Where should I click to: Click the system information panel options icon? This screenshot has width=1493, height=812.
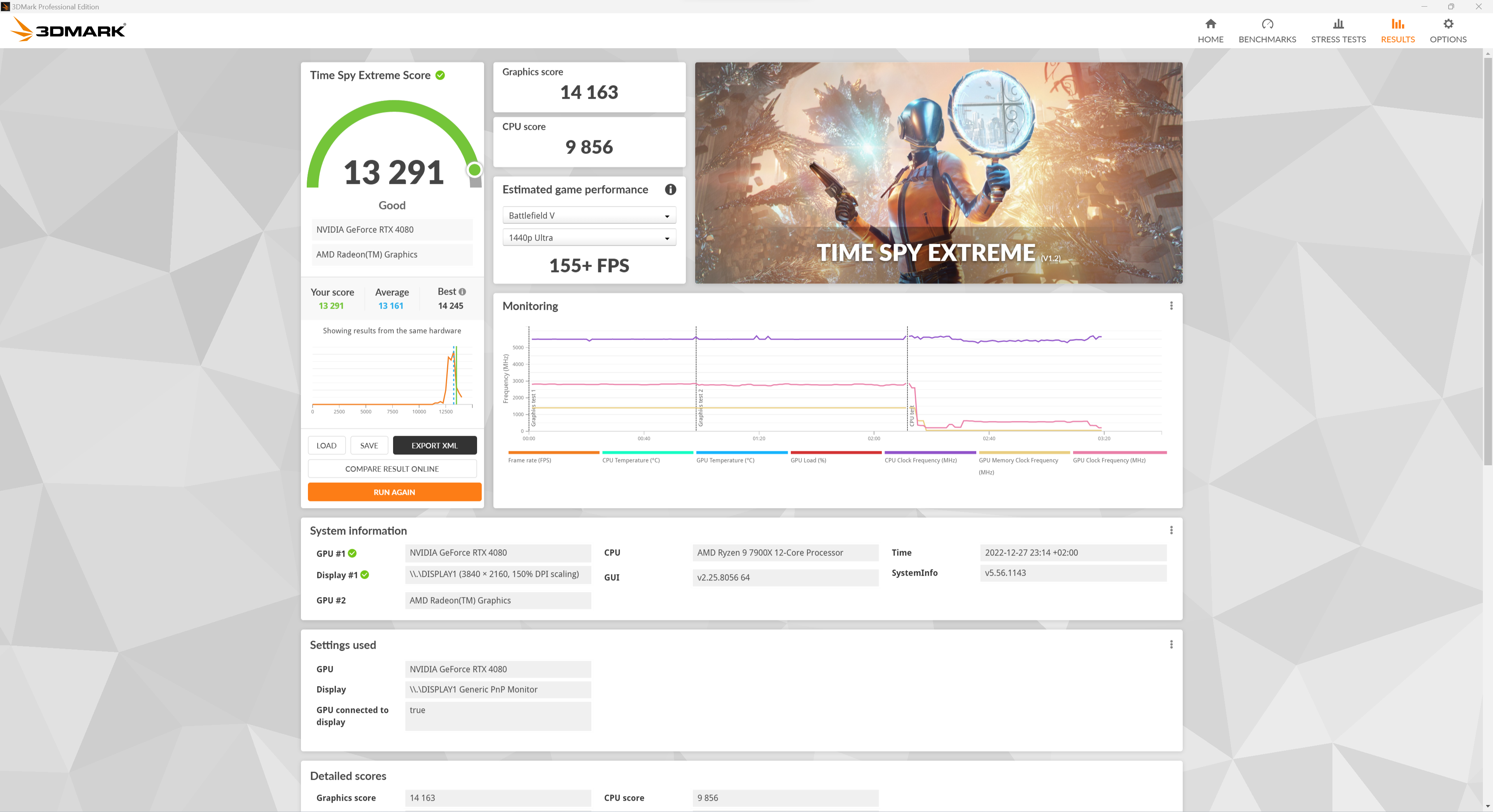[1171, 530]
